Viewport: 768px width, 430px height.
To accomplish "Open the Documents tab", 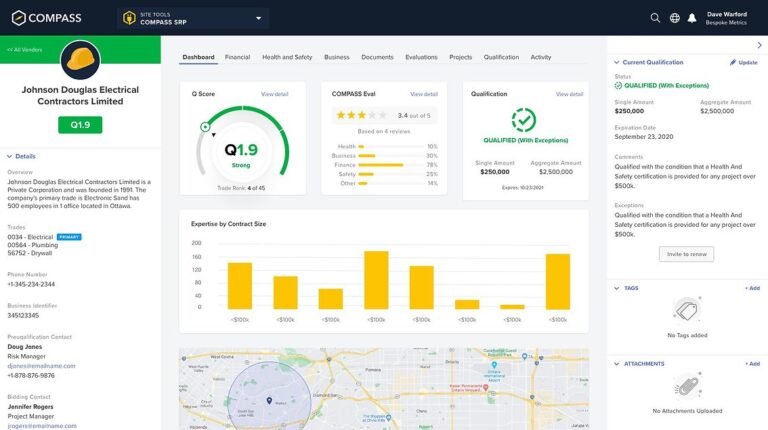I will tap(377, 57).
